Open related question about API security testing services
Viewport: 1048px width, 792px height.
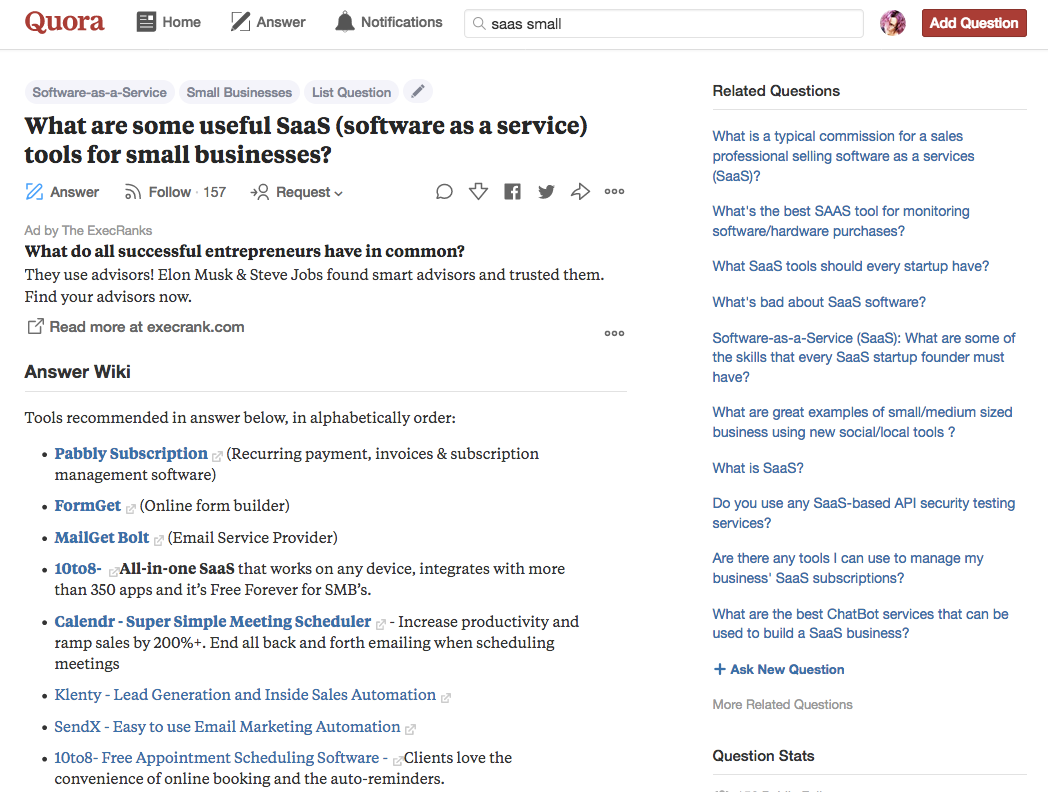pos(864,513)
